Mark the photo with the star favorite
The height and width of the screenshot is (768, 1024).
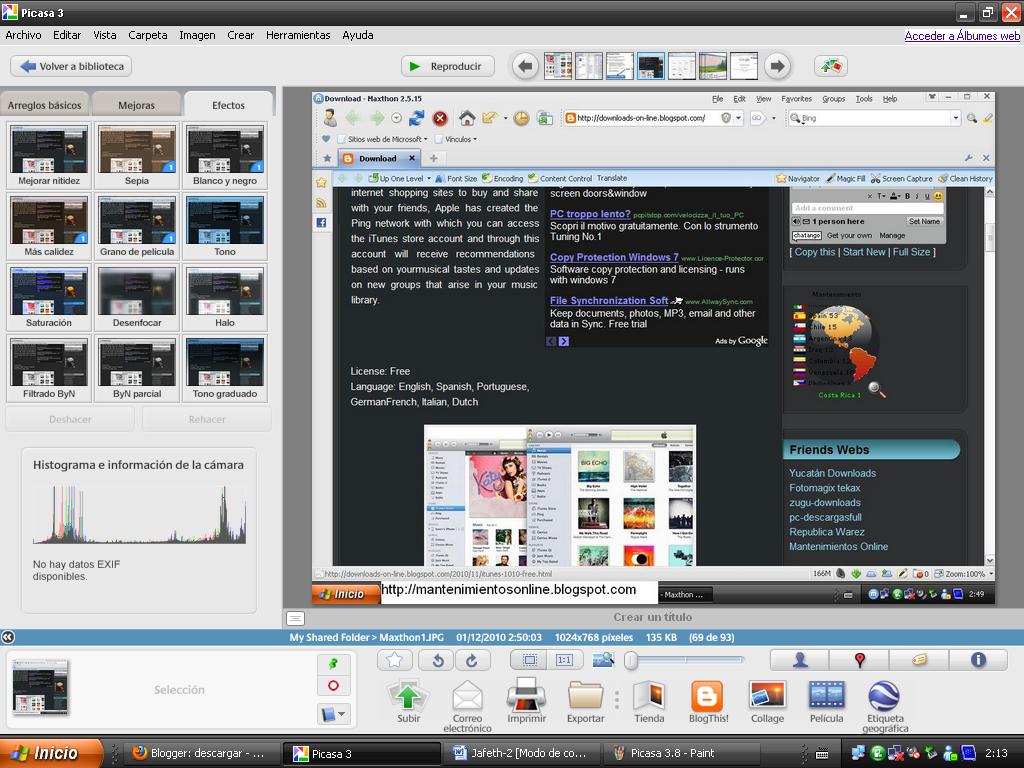pyautogui.click(x=394, y=660)
